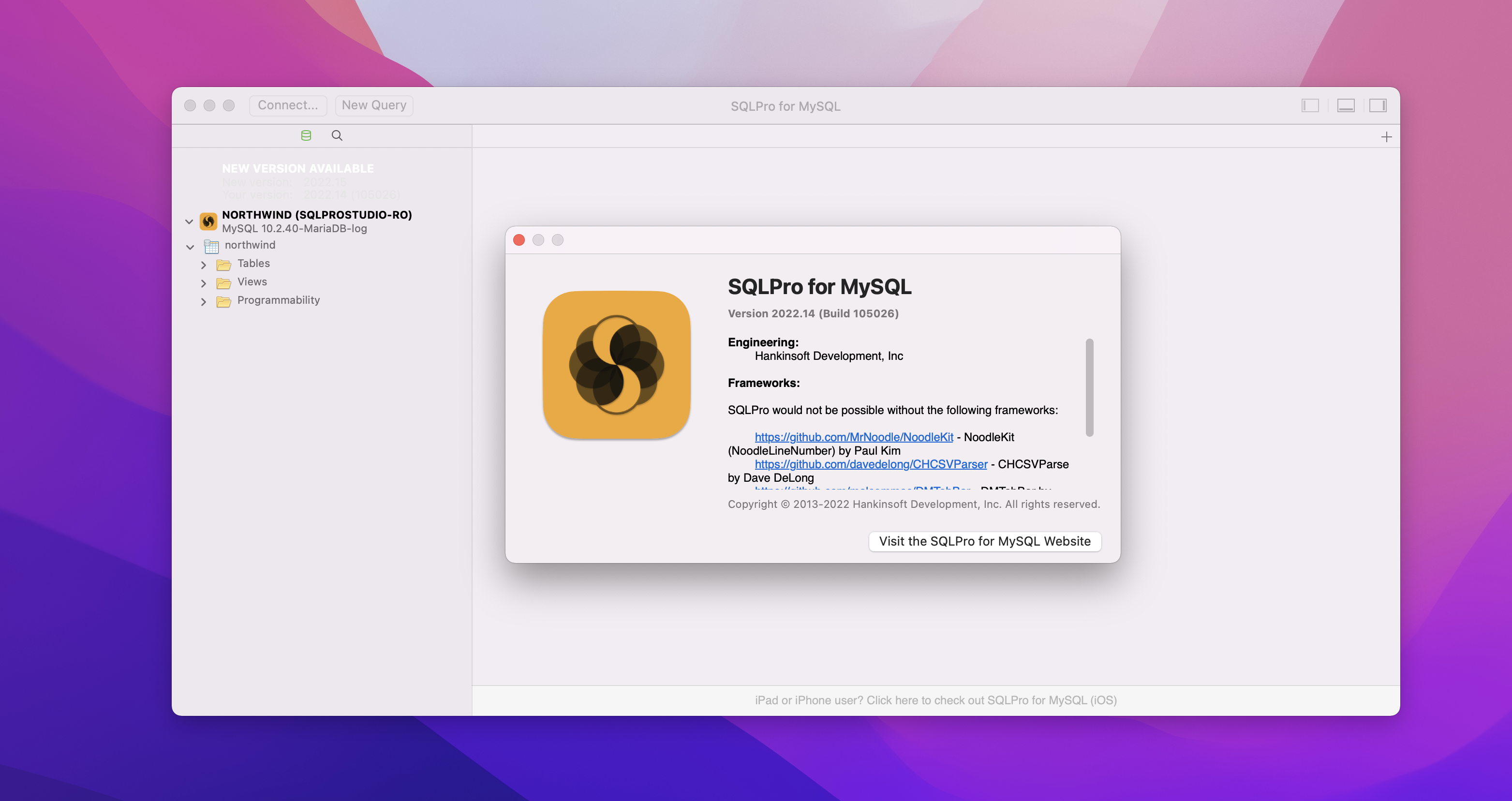This screenshot has height=801, width=1512.
Task: Select the northwind database label
Action: pos(250,245)
